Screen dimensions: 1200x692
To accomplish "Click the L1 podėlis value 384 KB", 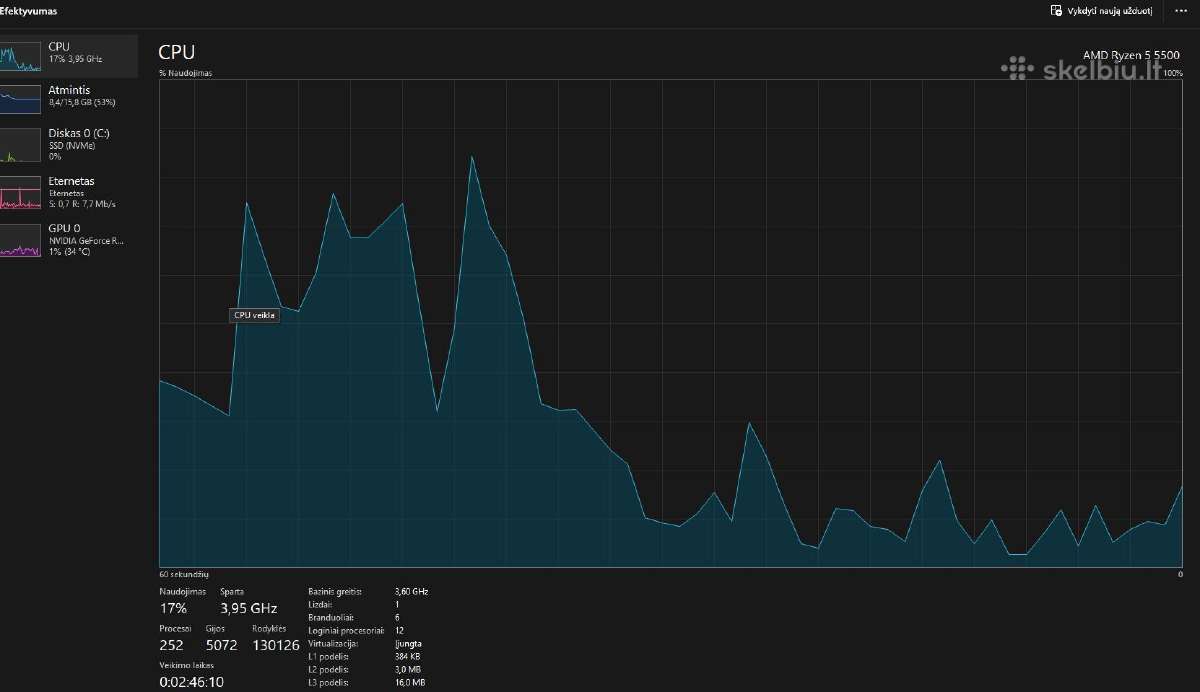I will click(x=408, y=657).
